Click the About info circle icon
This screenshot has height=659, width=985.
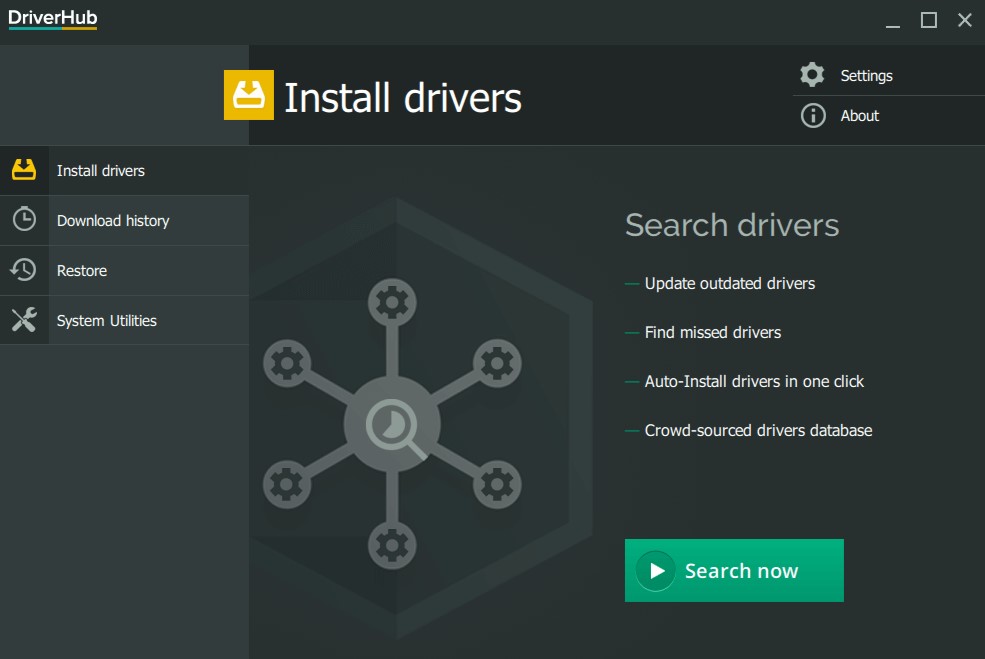[x=813, y=116]
